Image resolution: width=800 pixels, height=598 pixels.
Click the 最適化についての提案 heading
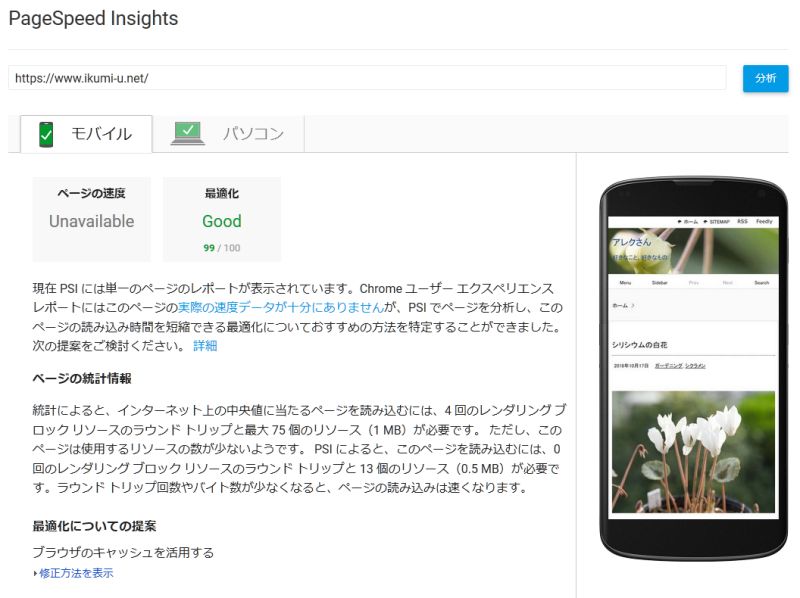tap(94, 526)
